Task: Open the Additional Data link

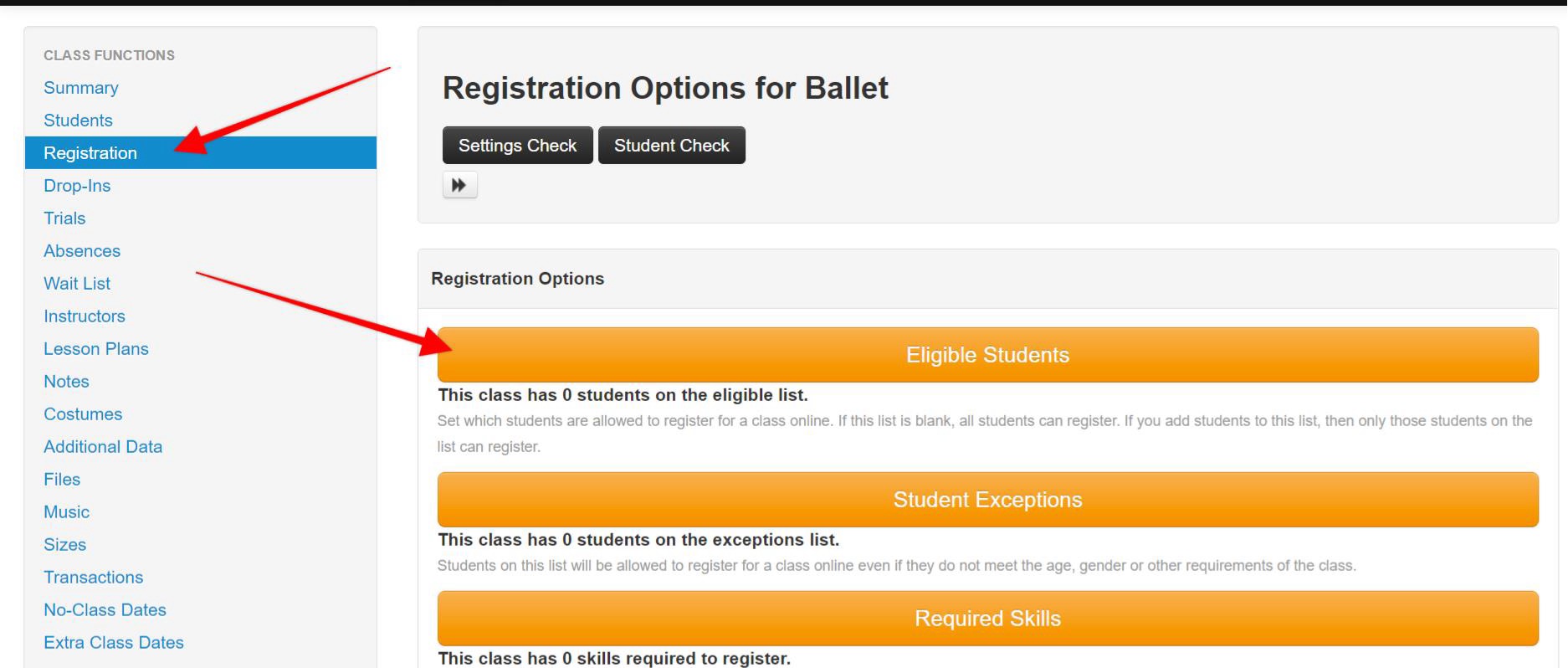Action: 103,447
